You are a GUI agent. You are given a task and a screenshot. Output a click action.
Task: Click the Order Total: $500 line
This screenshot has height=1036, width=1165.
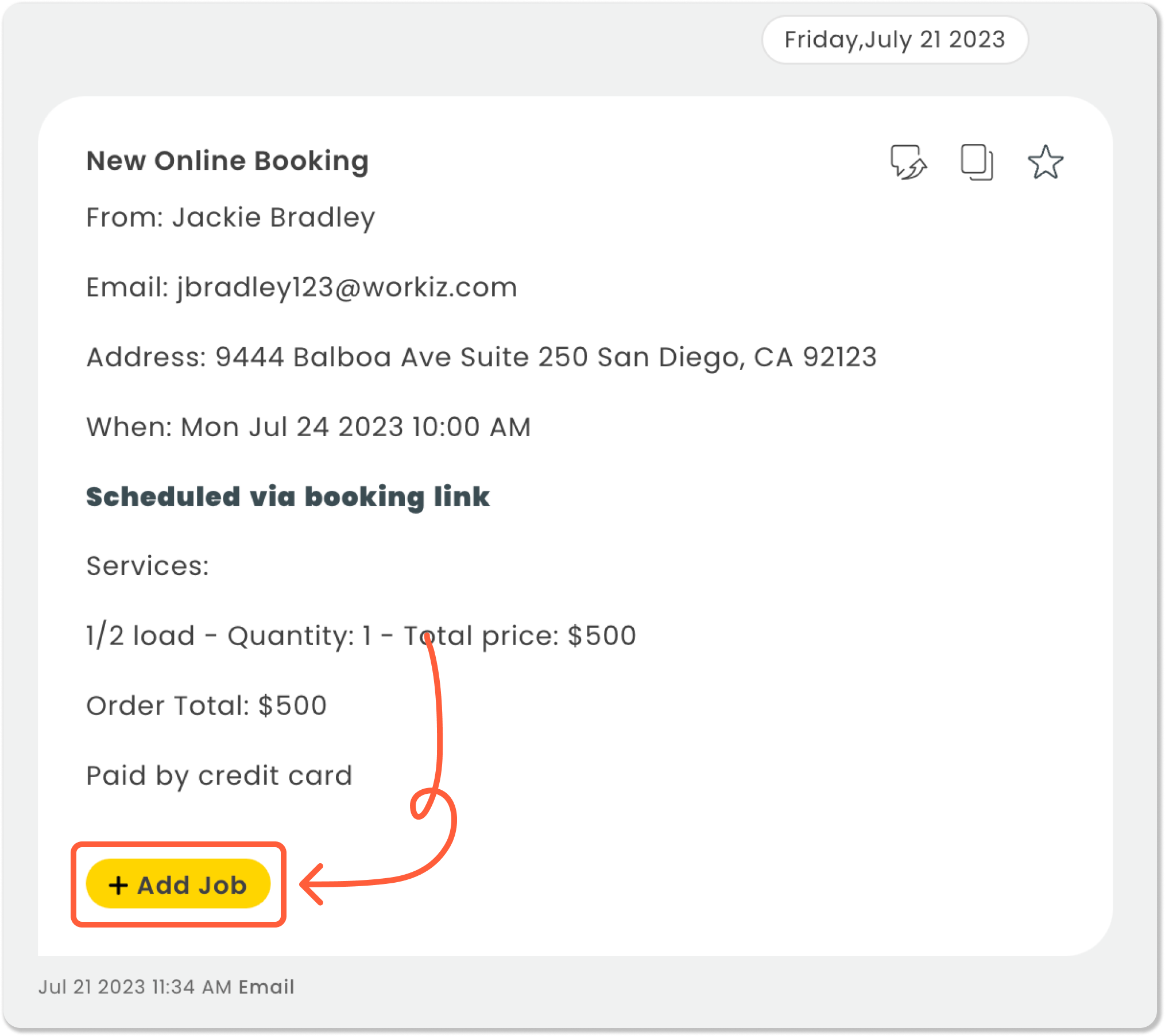click(x=206, y=705)
